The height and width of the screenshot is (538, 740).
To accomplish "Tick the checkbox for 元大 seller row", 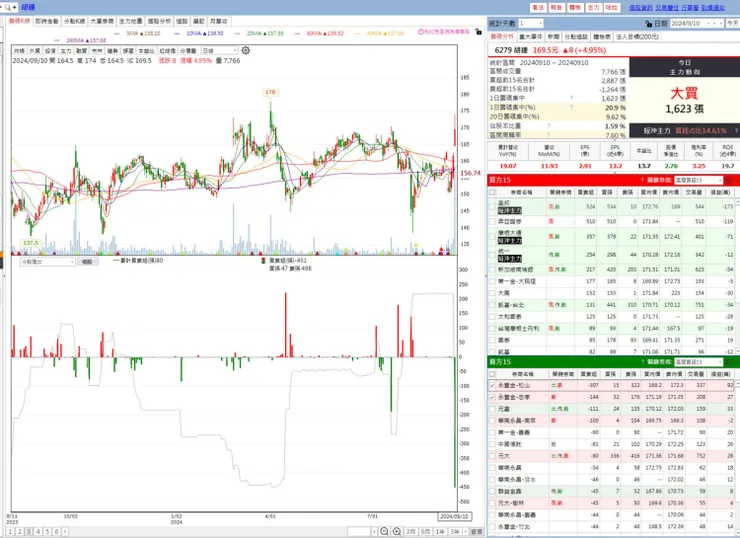I will pyautogui.click(x=492, y=456).
